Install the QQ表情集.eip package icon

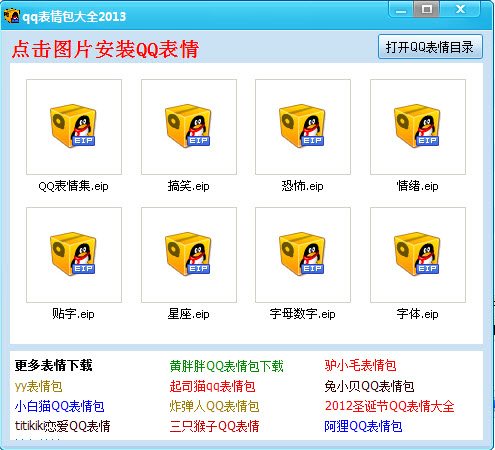(74, 127)
